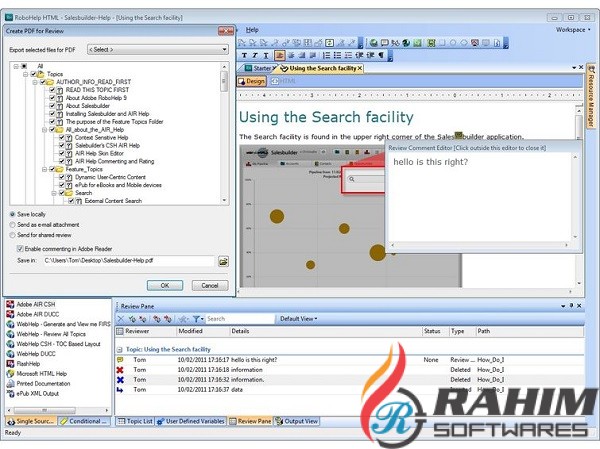Collapse the Feature_Topics folder
This screenshot has width=600, height=449.
[x=44, y=169]
